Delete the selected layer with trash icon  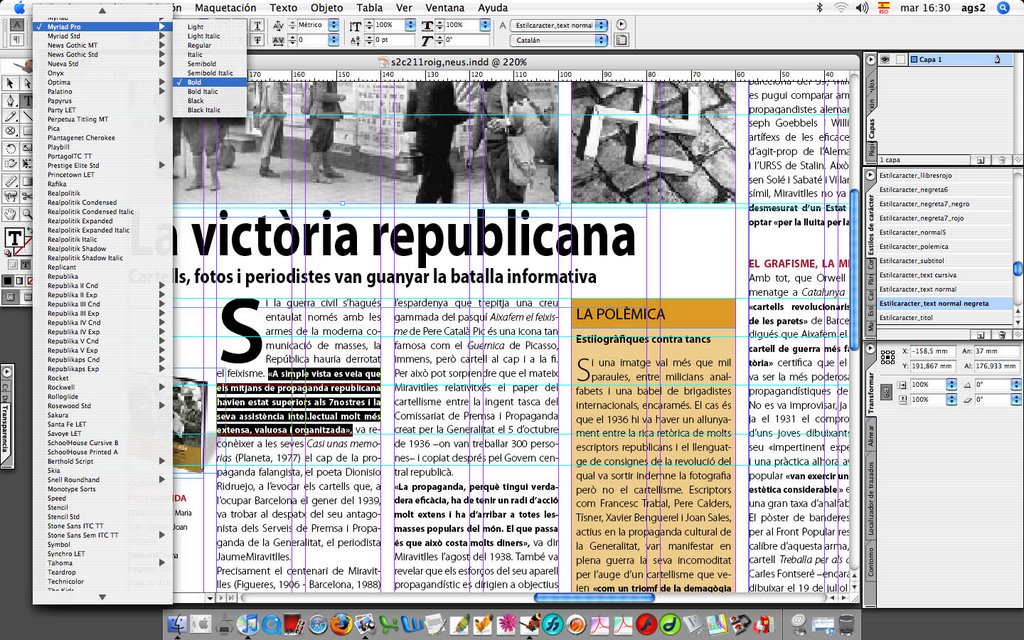[1002, 160]
